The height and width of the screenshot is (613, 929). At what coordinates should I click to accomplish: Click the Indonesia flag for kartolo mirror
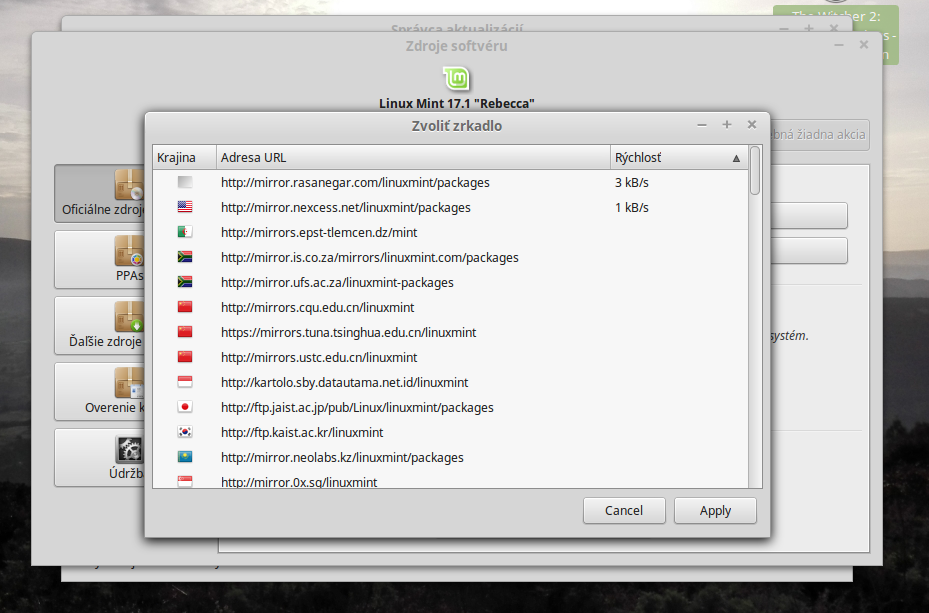pos(184,383)
